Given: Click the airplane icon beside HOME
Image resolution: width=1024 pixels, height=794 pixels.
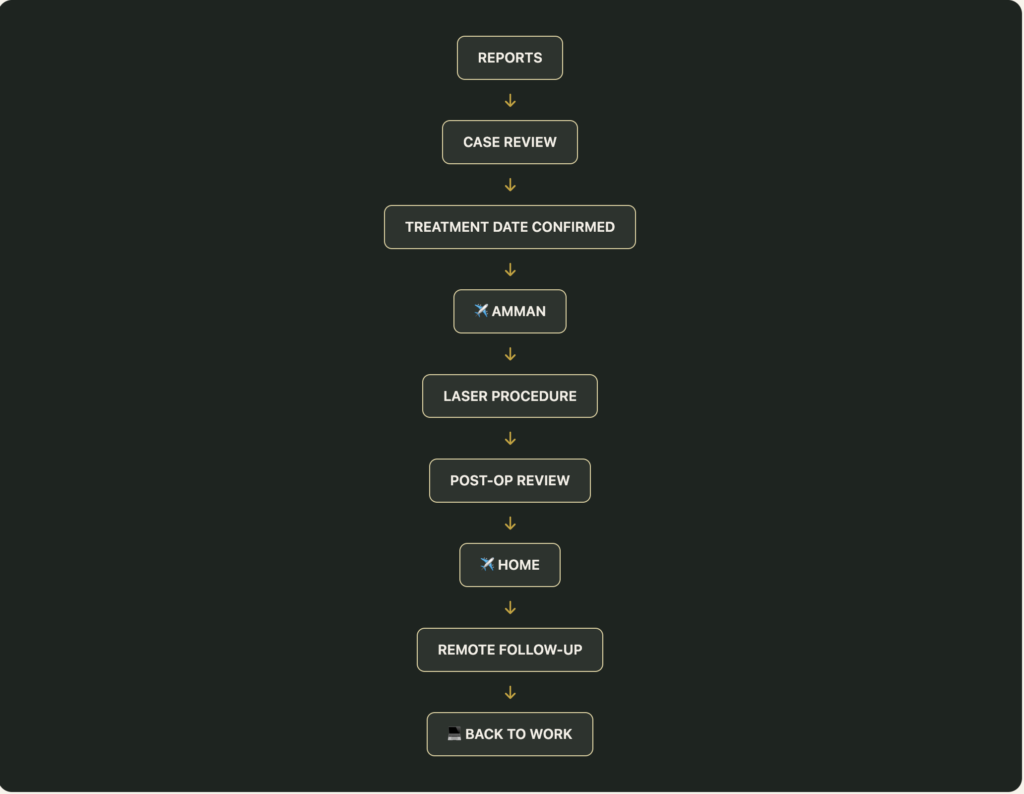Looking at the screenshot, I should (x=487, y=564).
